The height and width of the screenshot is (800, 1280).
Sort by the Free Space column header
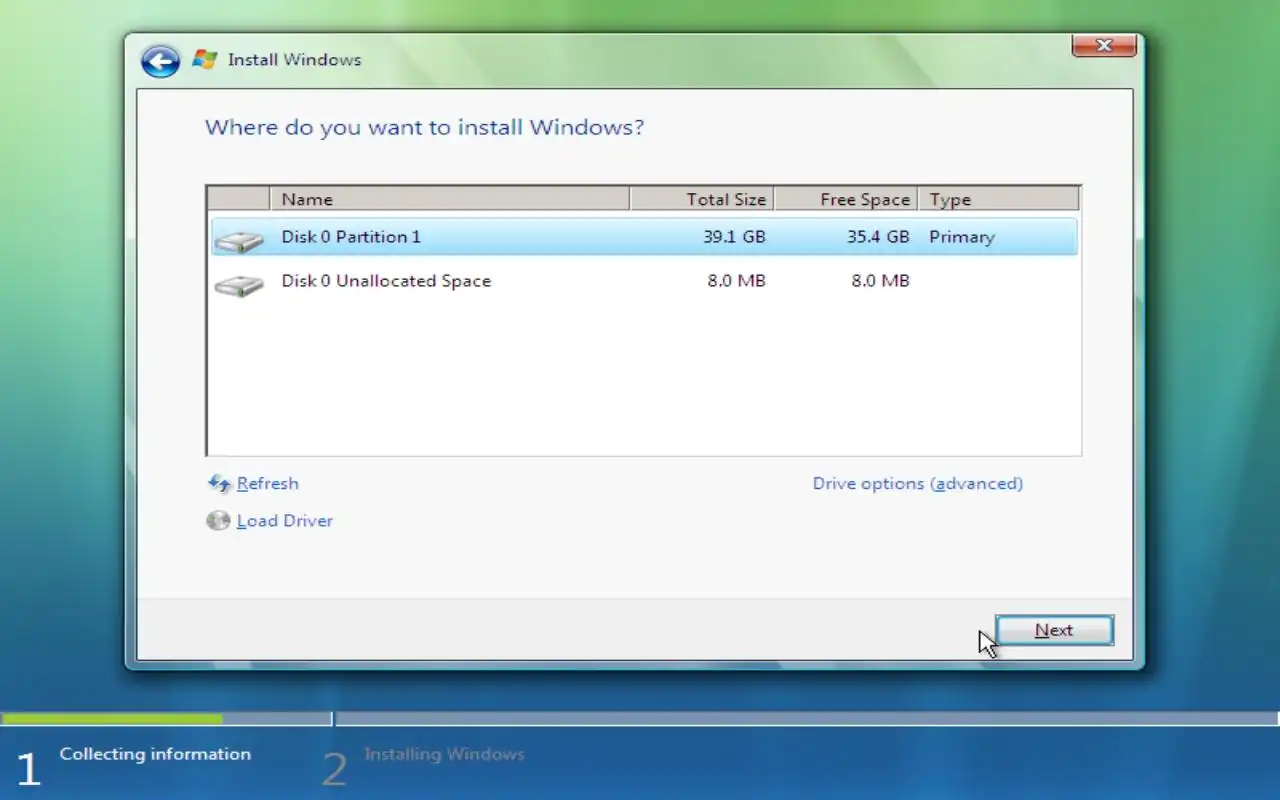click(x=846, y=199)
